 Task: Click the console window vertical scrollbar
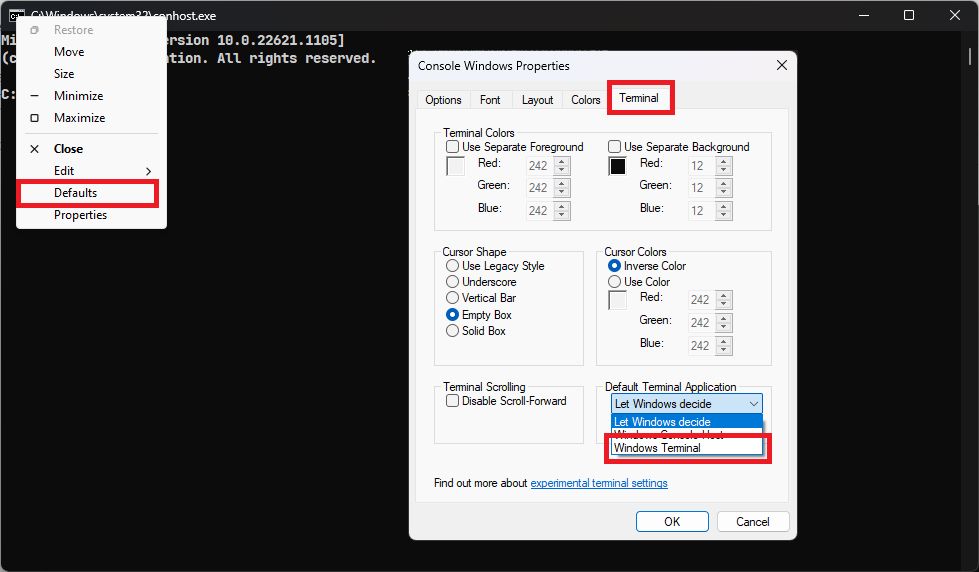coord(970,56)
